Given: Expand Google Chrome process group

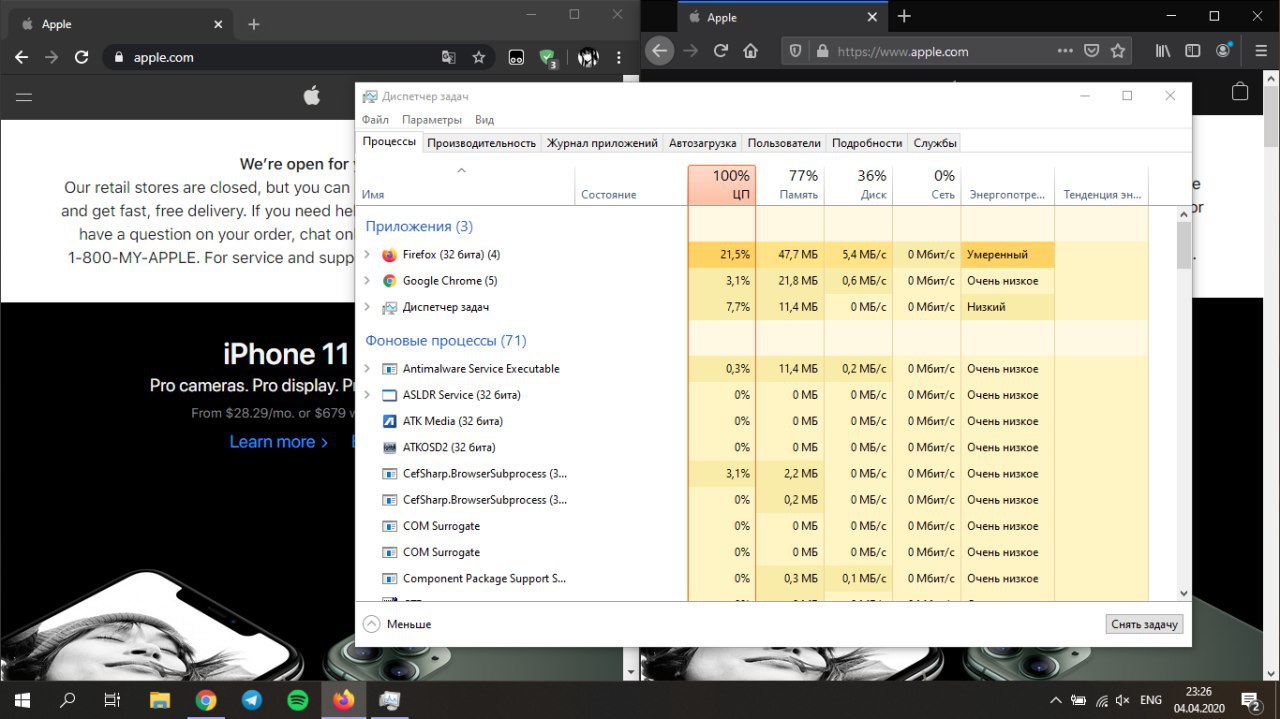Looking at the screenshot, I should (x=368, y=281).
